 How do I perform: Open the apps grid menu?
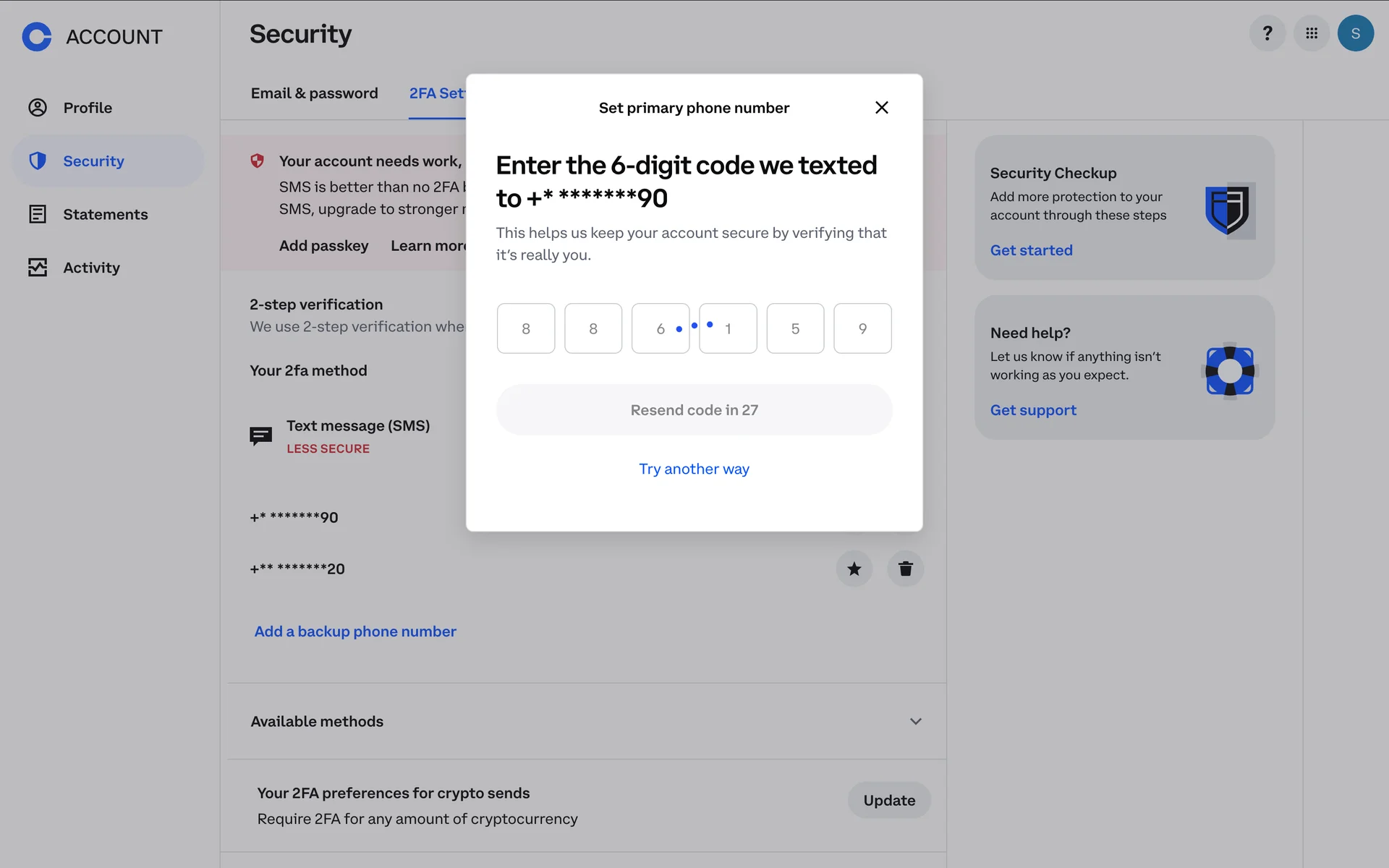(1311, 33)
